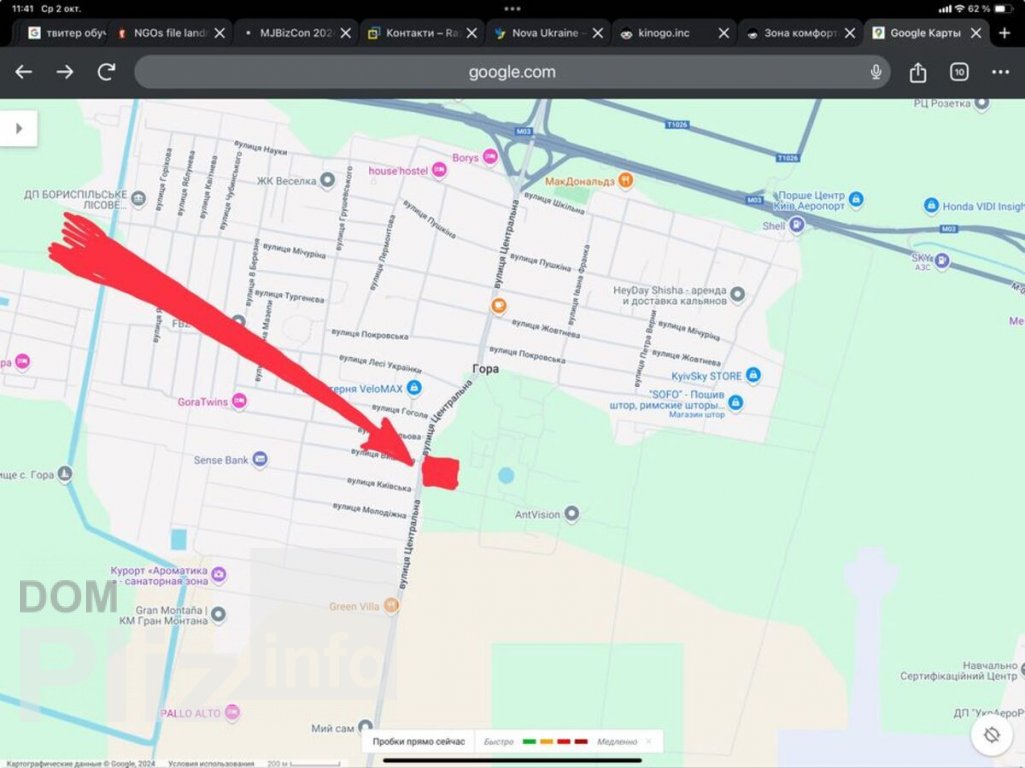The width and height of the screenshot is (1025, 768).
Task: Reload the page with refresh icon
Action: point(106,72)
